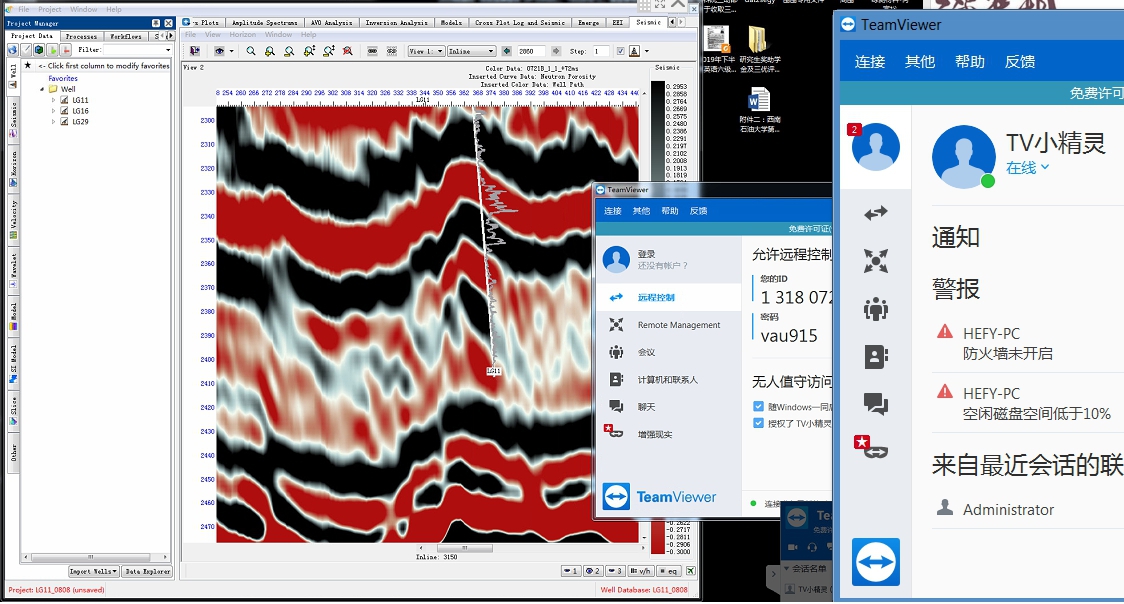Expand the LG11 well tree node
This screenshot has height=604, width=1124.
(54, 100)
